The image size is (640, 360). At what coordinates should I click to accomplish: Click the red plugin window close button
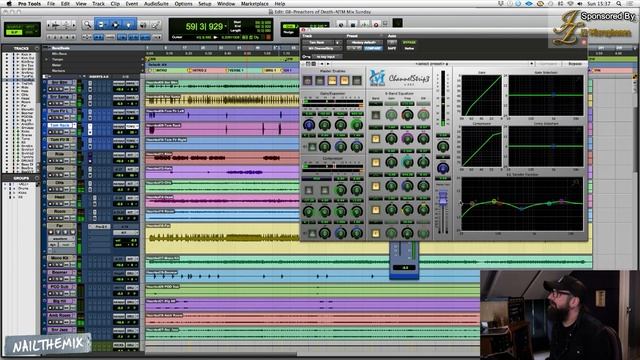click(303, 30)
